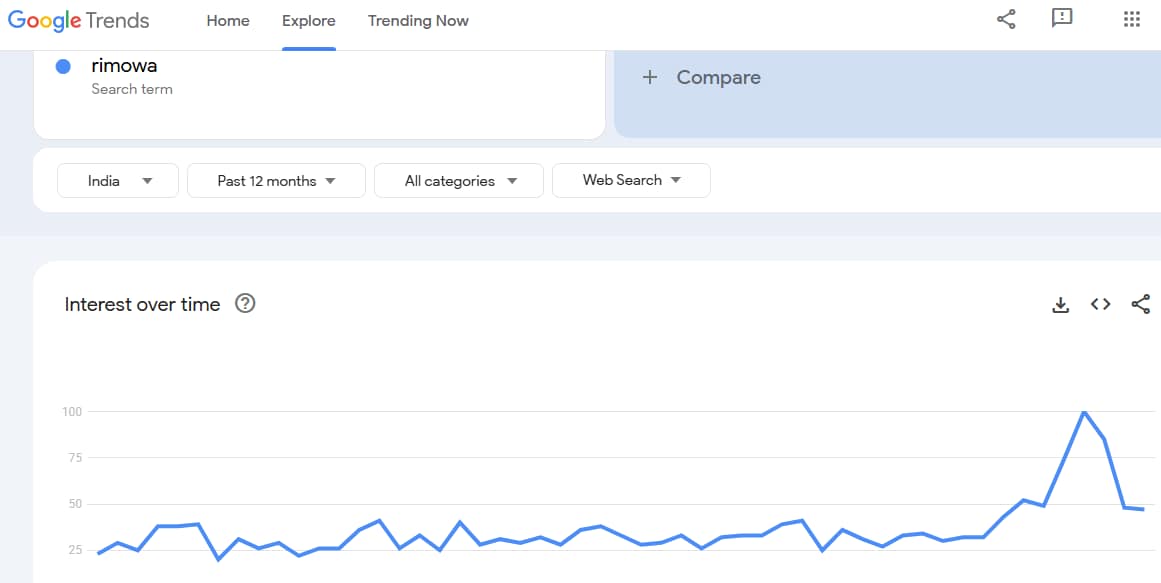Viewport: 1161px width, 583px height.
Task: Share the Interest over time chart
Action: [x=1140, y=305]
